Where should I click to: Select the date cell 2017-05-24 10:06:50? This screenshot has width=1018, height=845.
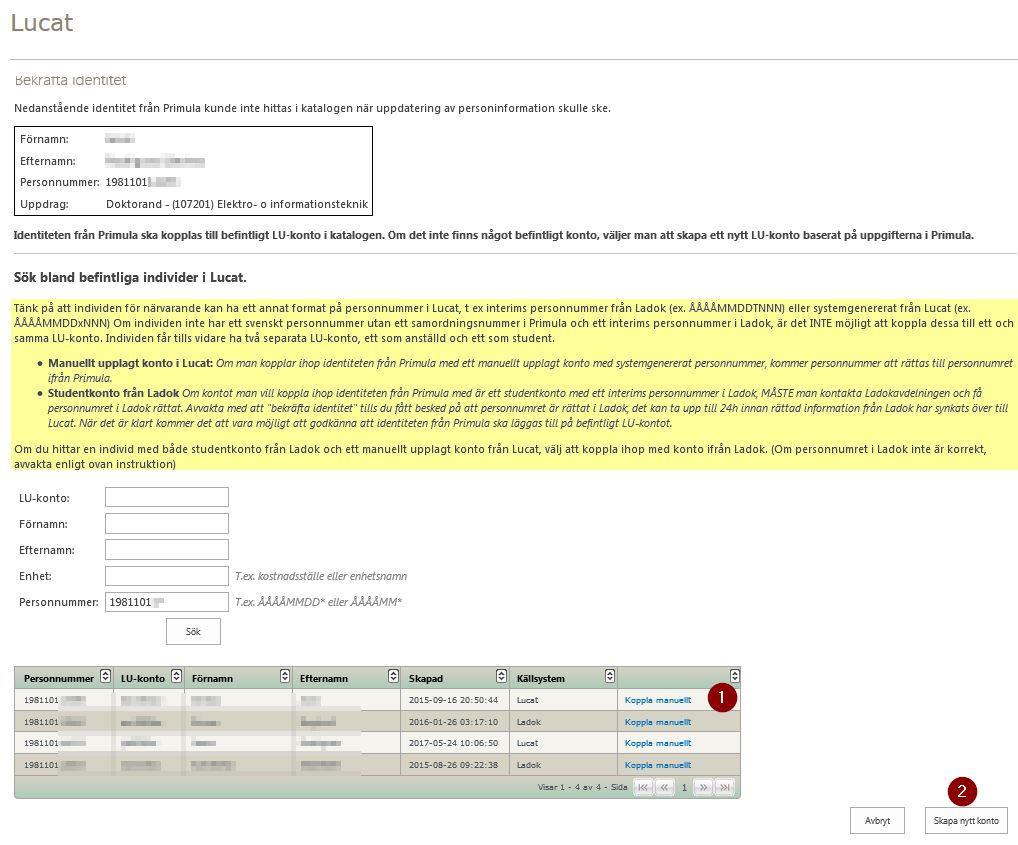point(454,743)
